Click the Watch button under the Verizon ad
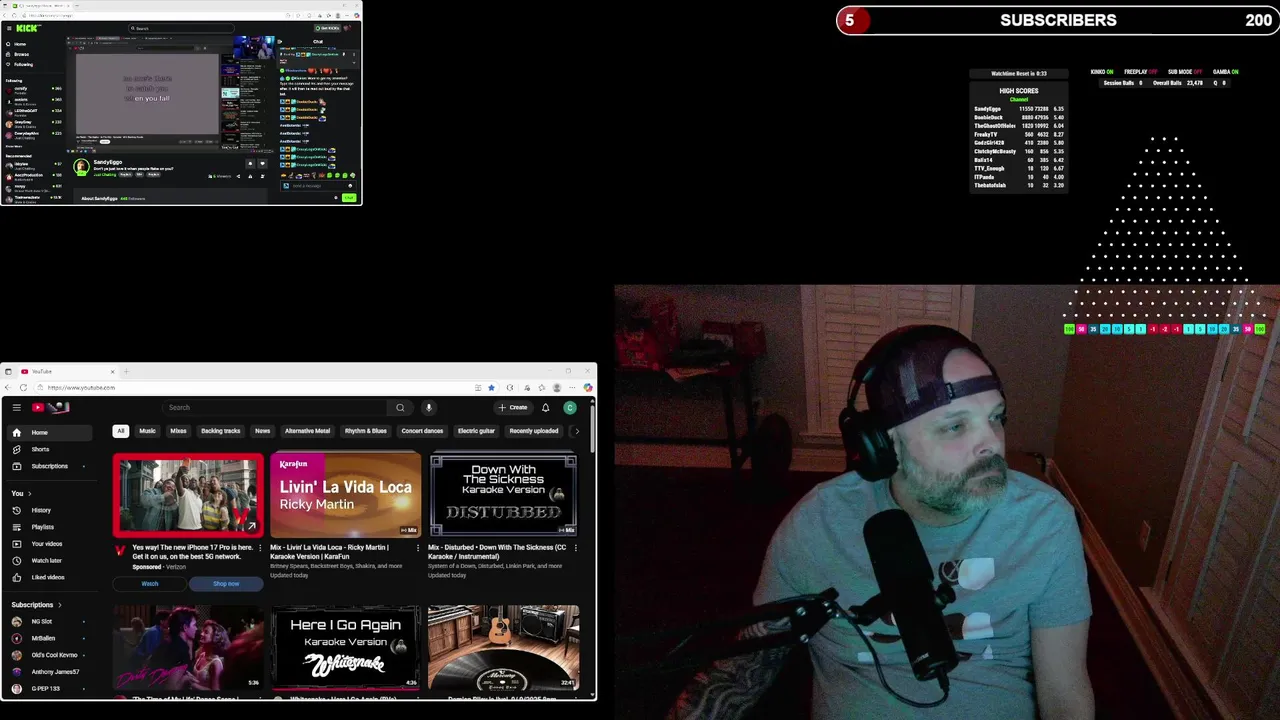 [x=150, y=584]
